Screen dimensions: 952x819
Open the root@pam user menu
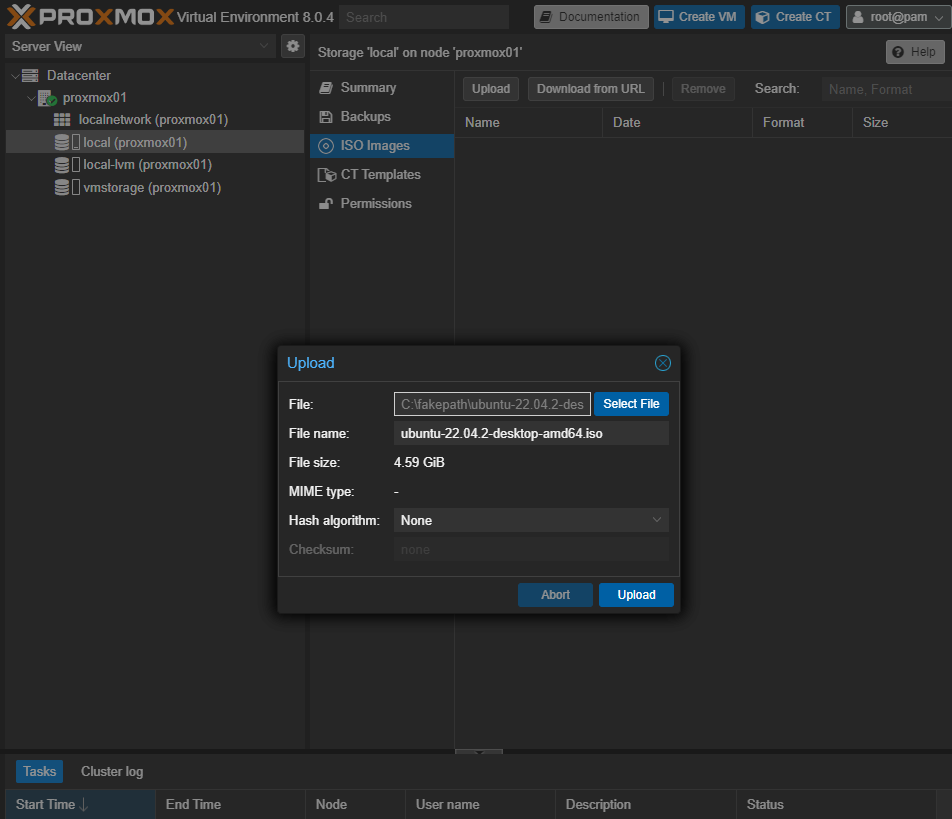click(x=897, y=17)
